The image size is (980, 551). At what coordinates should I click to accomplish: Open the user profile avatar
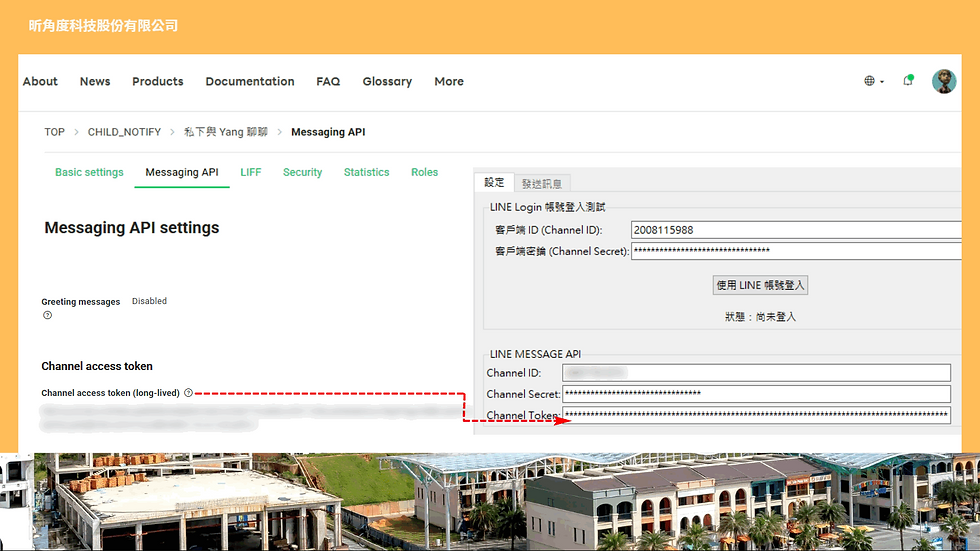(944, 81)
